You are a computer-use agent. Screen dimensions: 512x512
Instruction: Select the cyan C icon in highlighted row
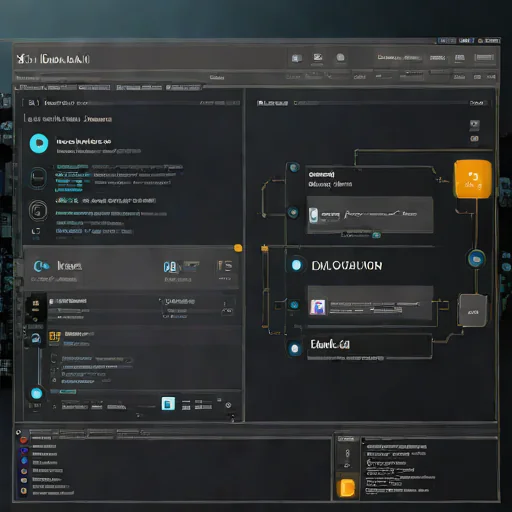point(41,266)
